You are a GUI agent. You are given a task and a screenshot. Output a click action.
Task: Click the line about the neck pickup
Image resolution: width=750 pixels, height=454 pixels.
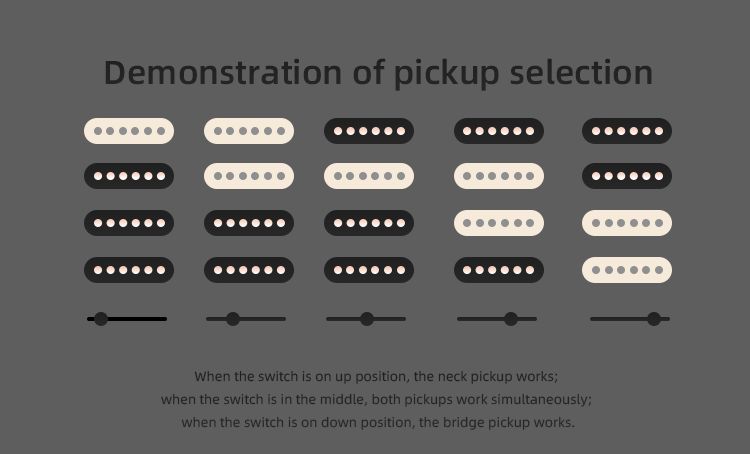pos(376,377)
